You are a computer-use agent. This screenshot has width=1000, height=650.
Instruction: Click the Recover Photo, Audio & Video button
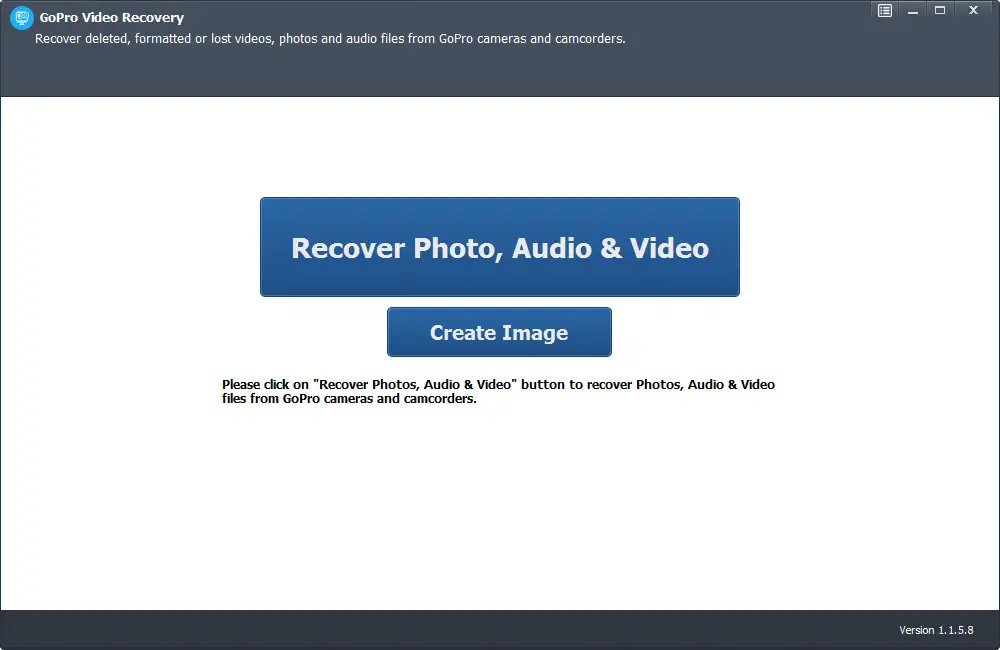coord(499,247)
